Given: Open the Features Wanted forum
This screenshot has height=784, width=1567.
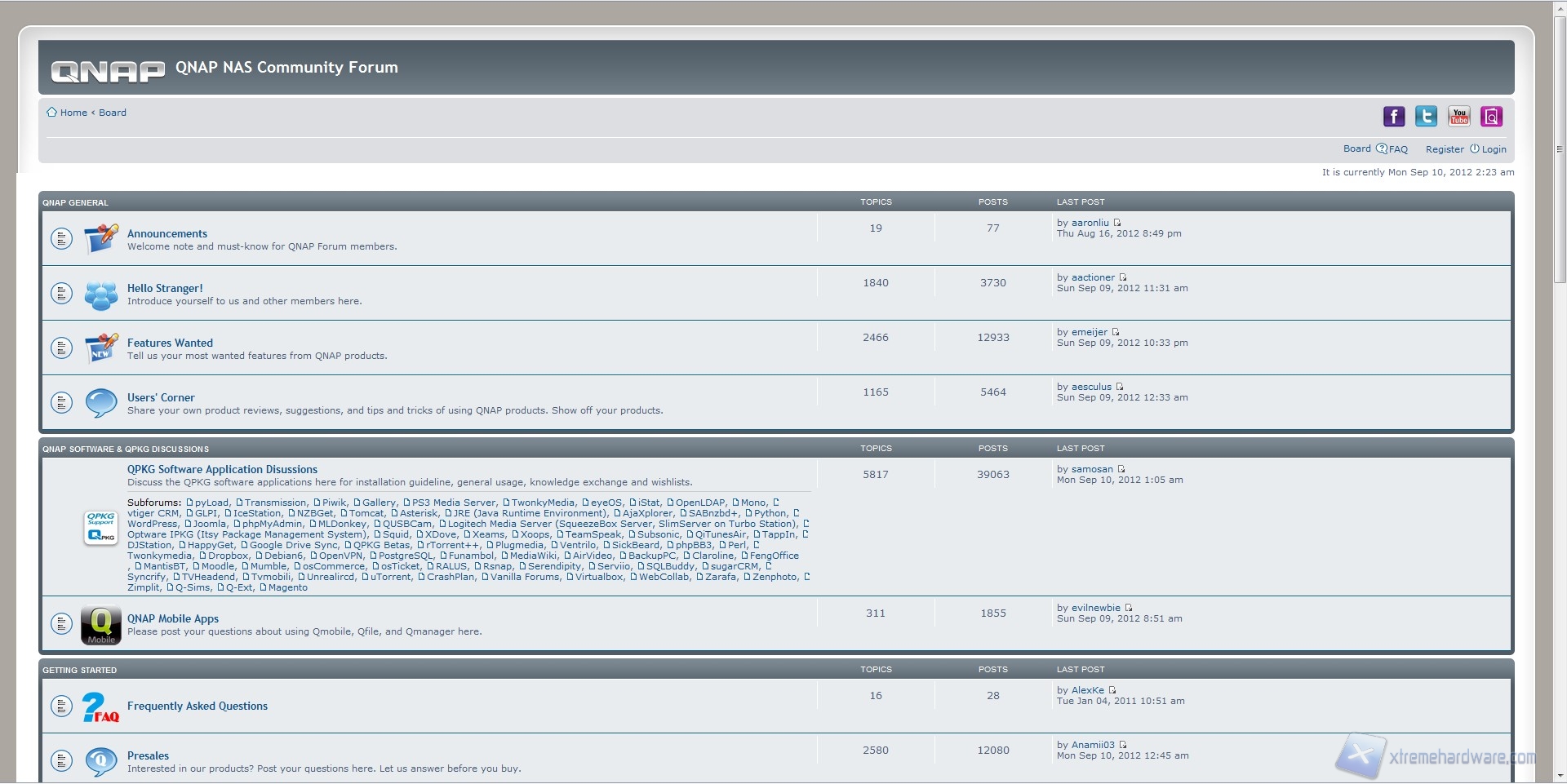Looking at the screenshot, I should [170, 343].
